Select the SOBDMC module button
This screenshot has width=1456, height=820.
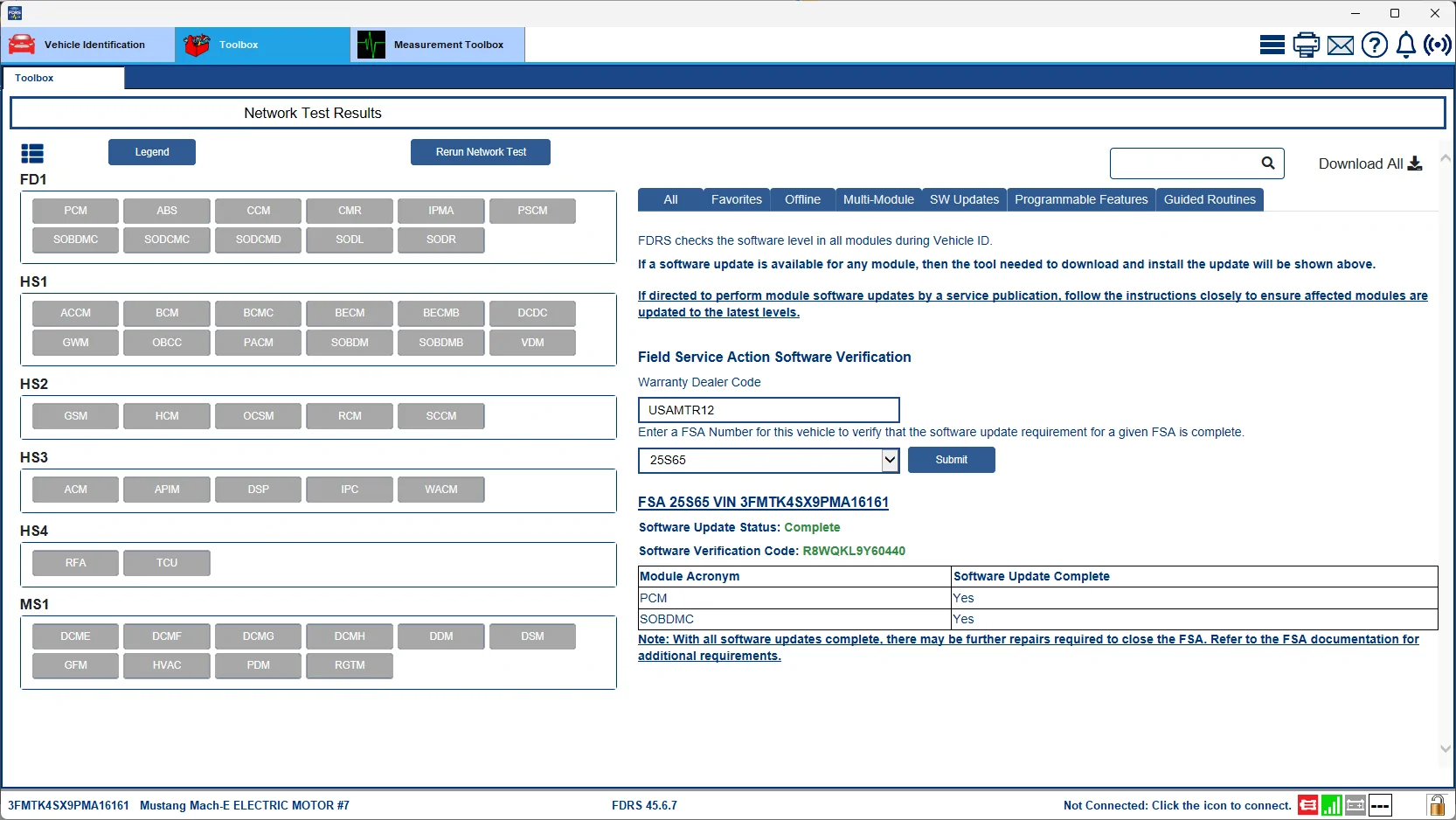pos(75,240)
